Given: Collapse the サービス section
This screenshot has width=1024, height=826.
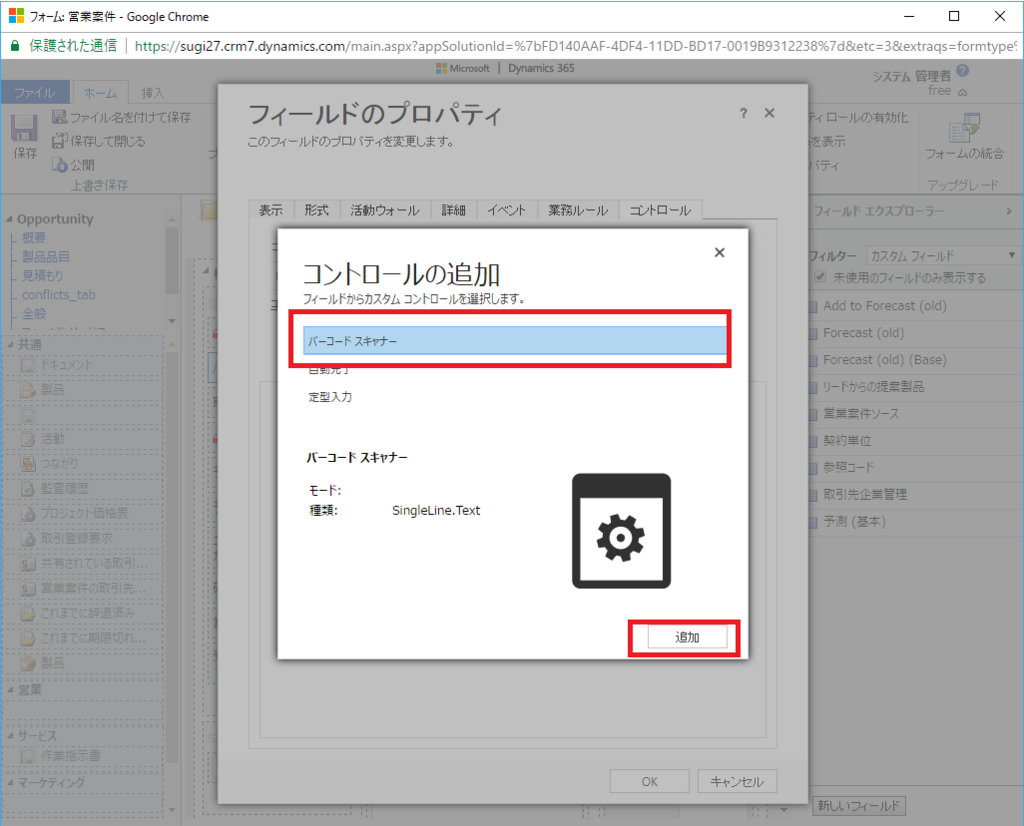Looking at the screenshot, I should (10, 735).
